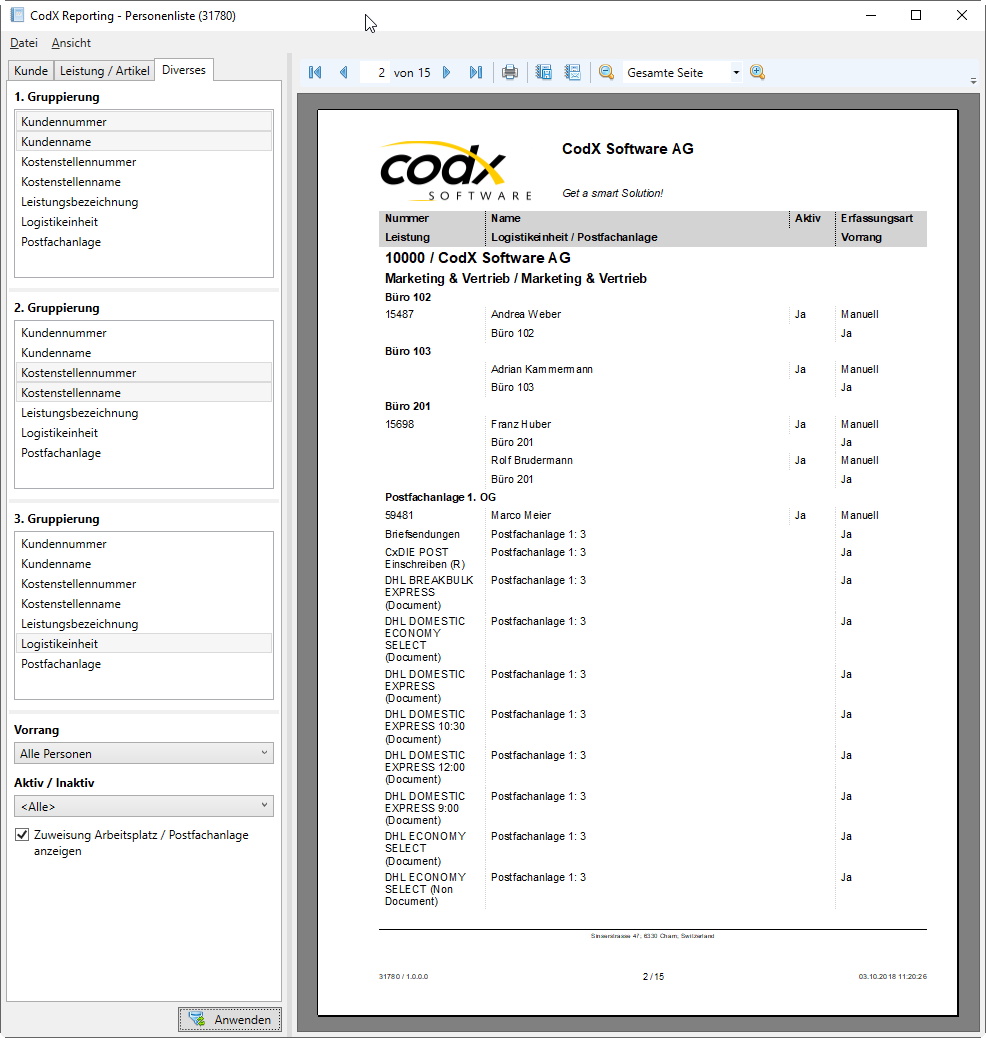Select Kostenstellennummer in 1. Gruppierung
The height and width of the screenshot is (1038, 986).
[x=144, y=162]
